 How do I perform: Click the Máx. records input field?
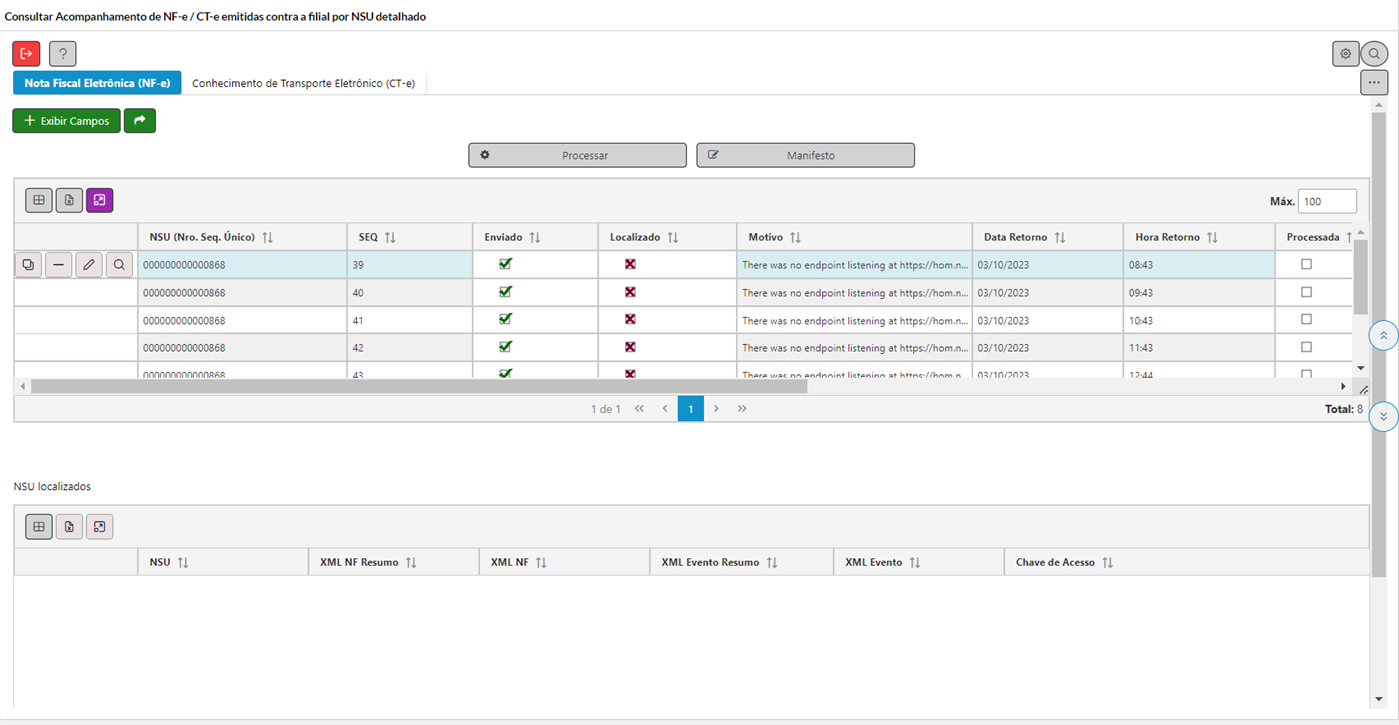pyautogui.click(x=1328, y=201)
